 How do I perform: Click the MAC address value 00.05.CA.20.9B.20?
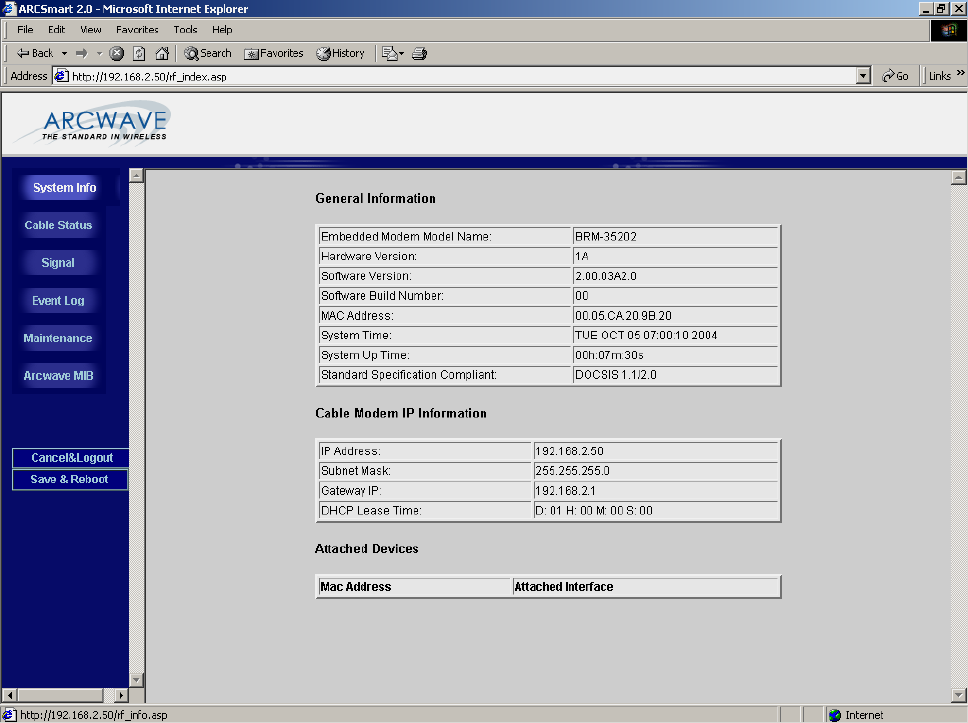pos(623,316)
